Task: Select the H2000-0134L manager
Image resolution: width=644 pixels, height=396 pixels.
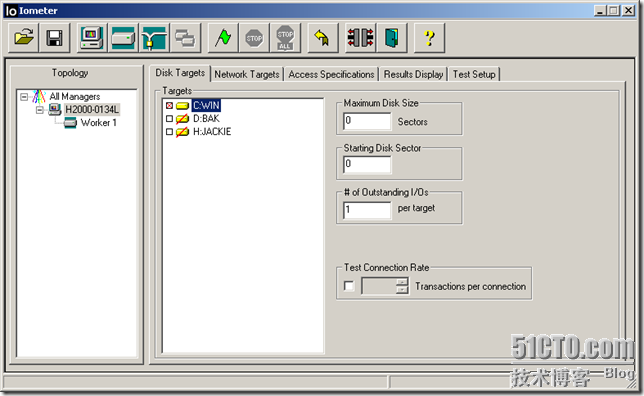Action: pyautogui.click(x=92, y=110)
